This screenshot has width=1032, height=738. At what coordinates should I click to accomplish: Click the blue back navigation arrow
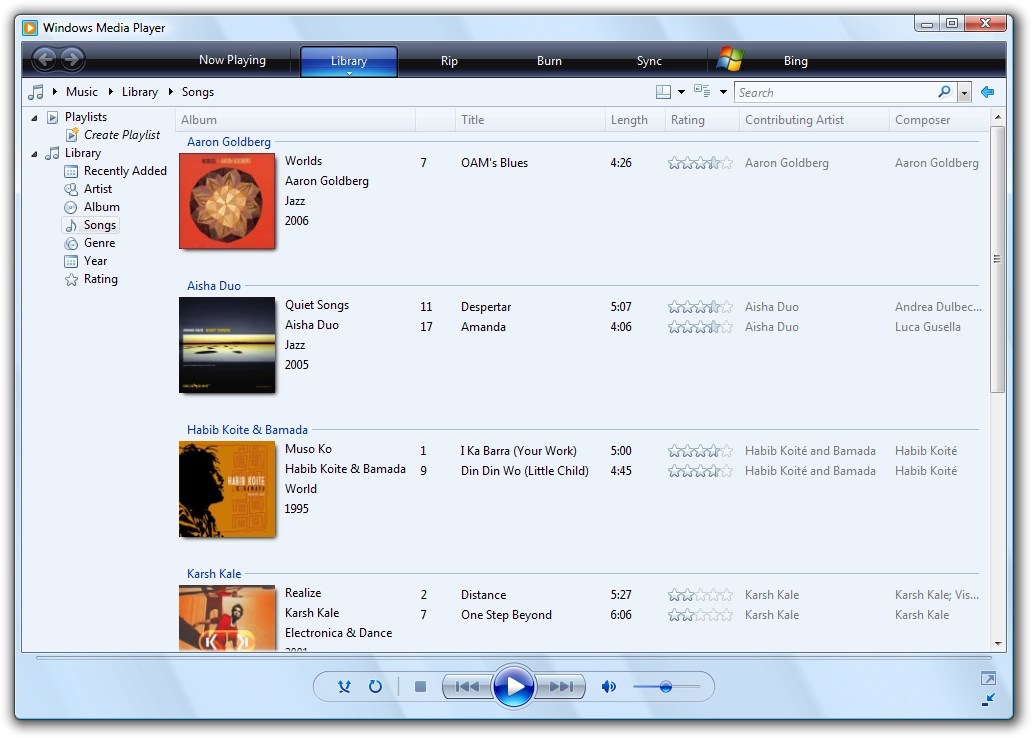987,91
